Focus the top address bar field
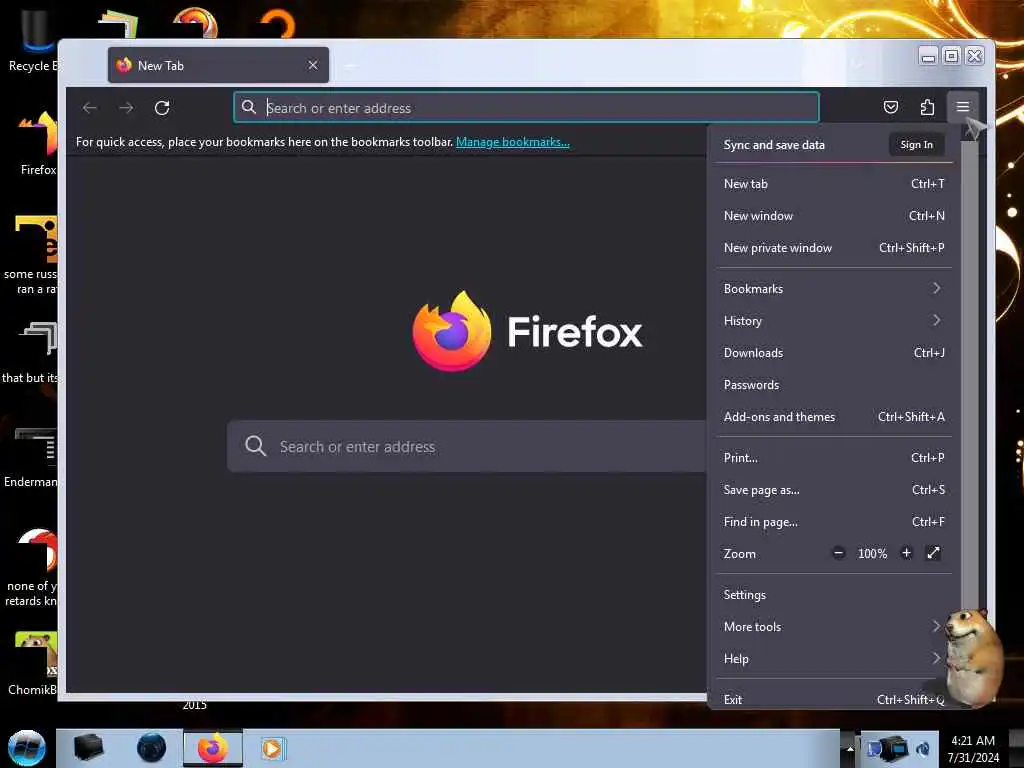The image size is (1024, 768). coord(526,108)
